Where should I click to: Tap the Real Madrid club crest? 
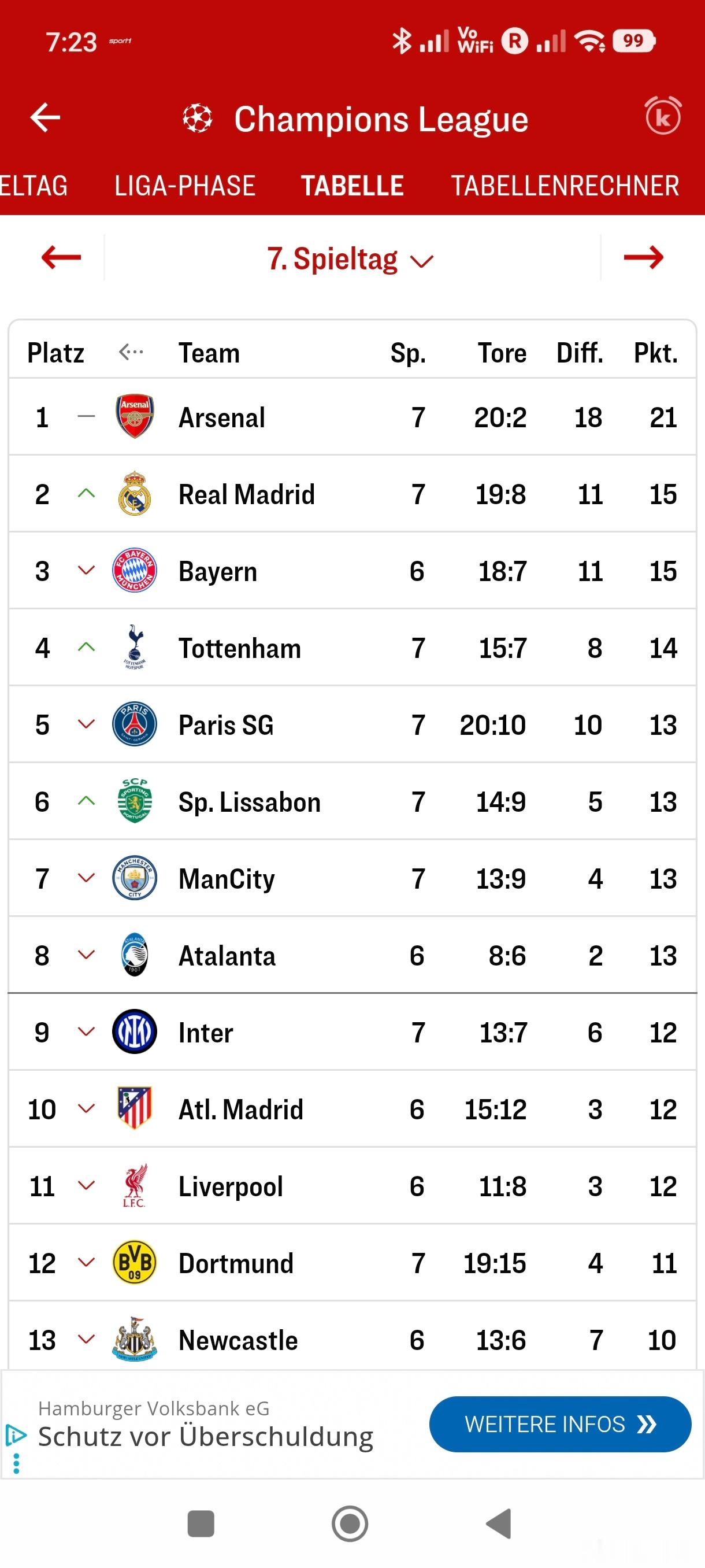(x=135, y=494)
